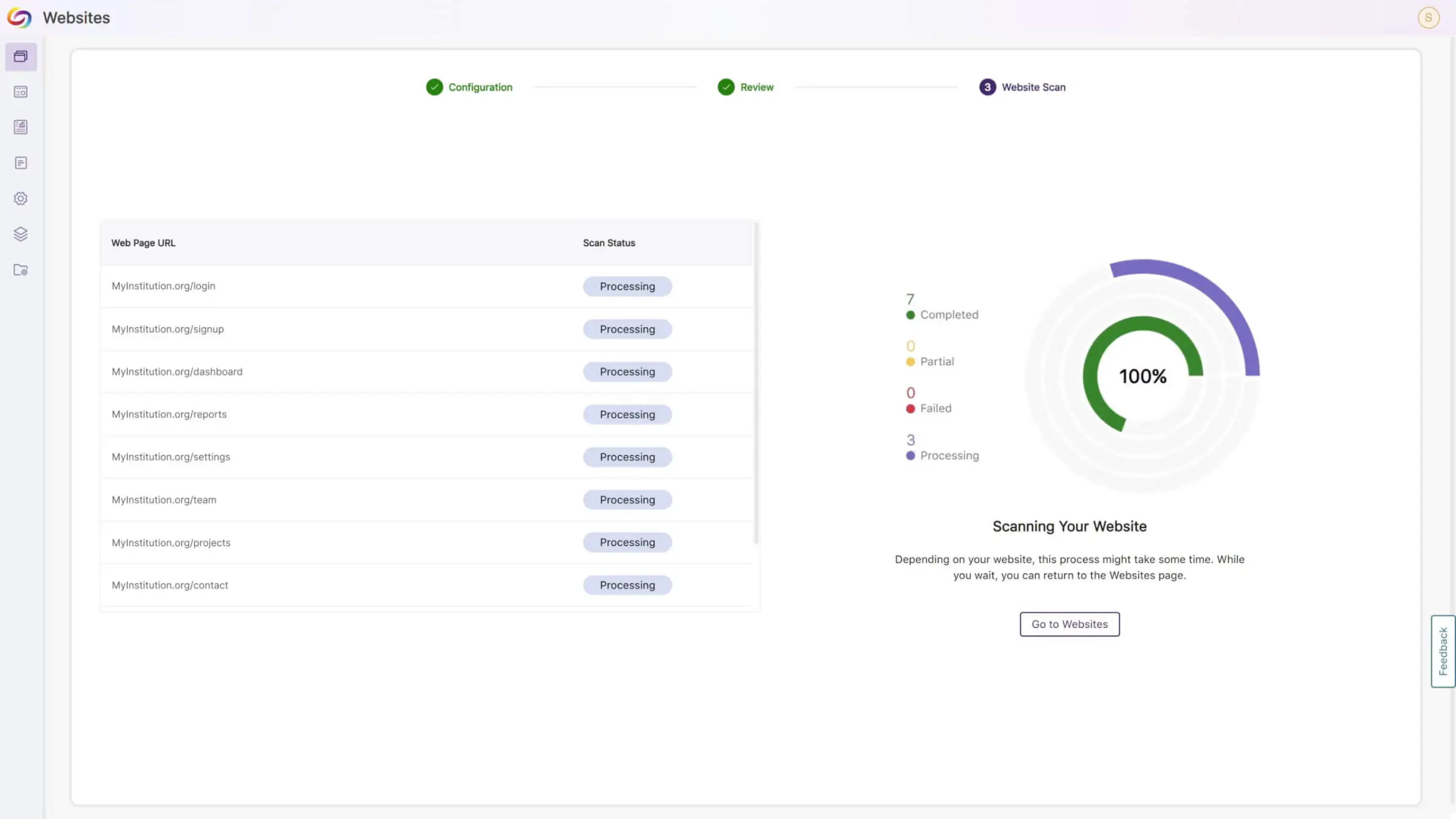Click the Processing badge for contact page
This screenshot has height=819, width=1456.
[627, 585]
